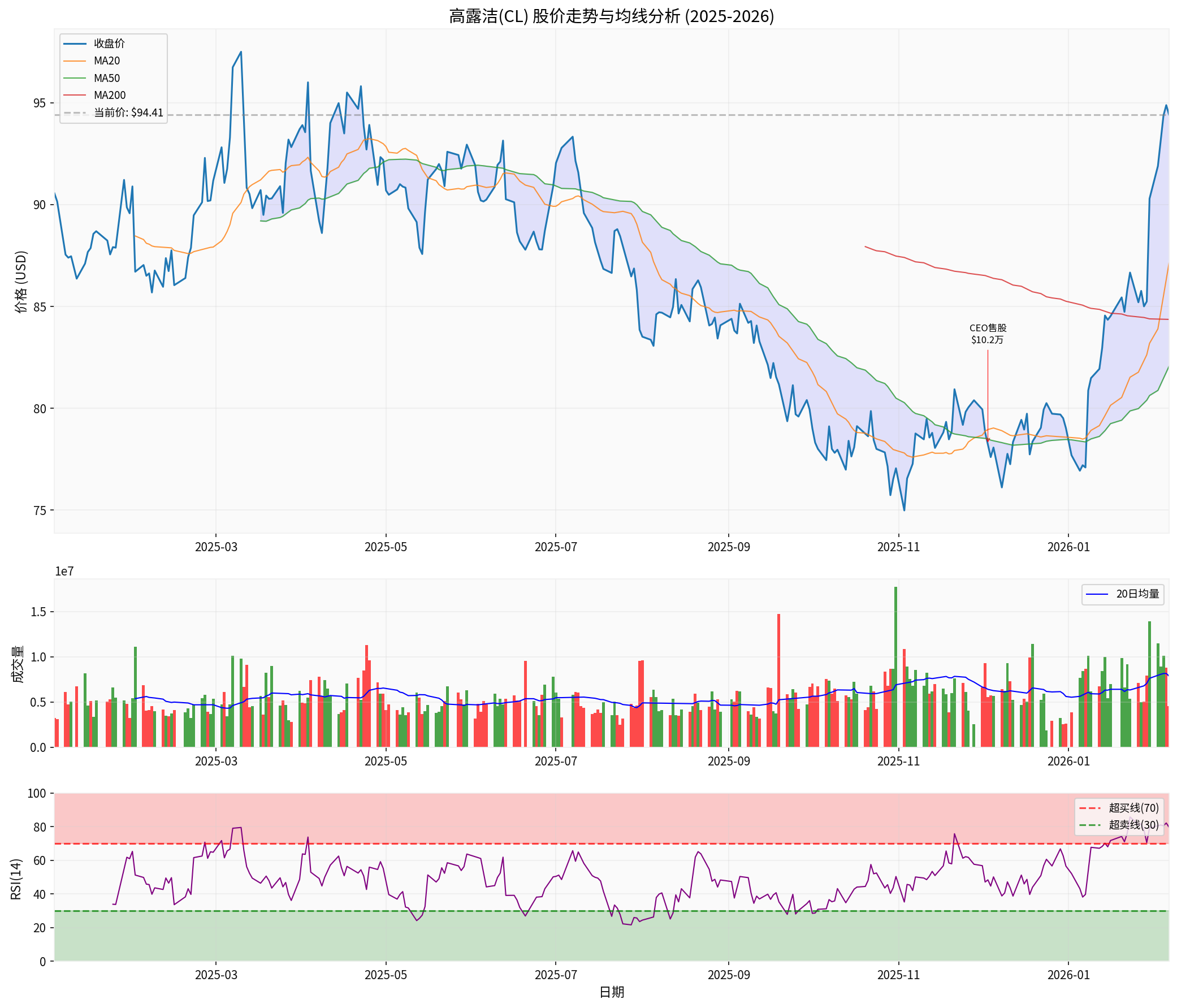Click the MA20 legend label
This screenshot has height=1008, width=1177.
107,61
